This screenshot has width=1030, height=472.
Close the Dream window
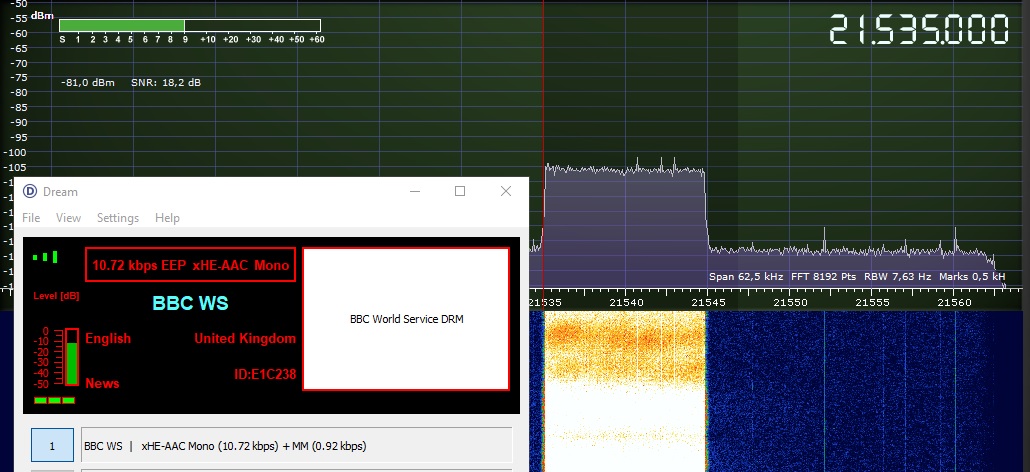point(506,191)
